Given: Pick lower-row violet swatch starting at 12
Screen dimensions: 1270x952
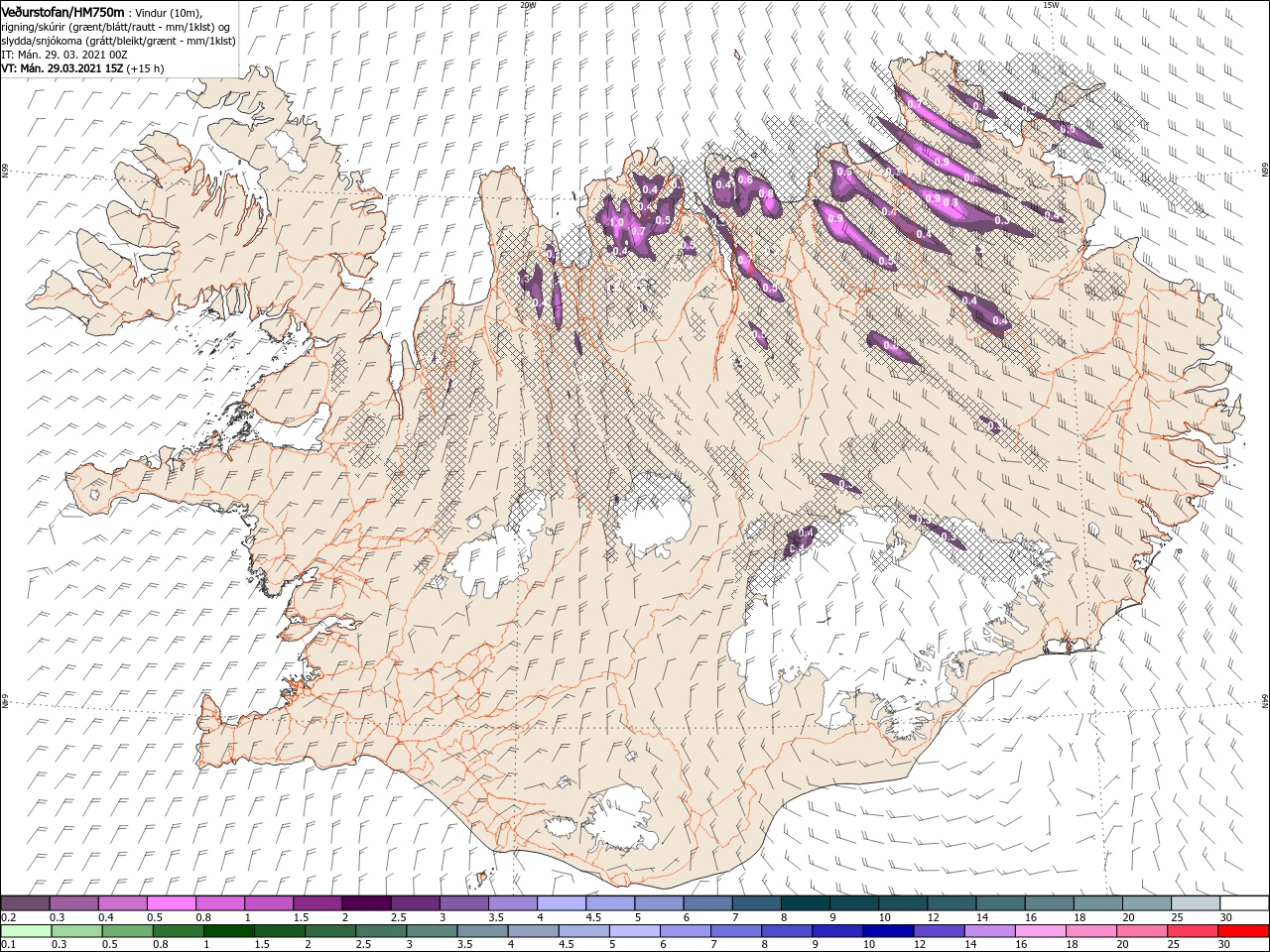Looking at the screenshot, I should tap(938, 931).
